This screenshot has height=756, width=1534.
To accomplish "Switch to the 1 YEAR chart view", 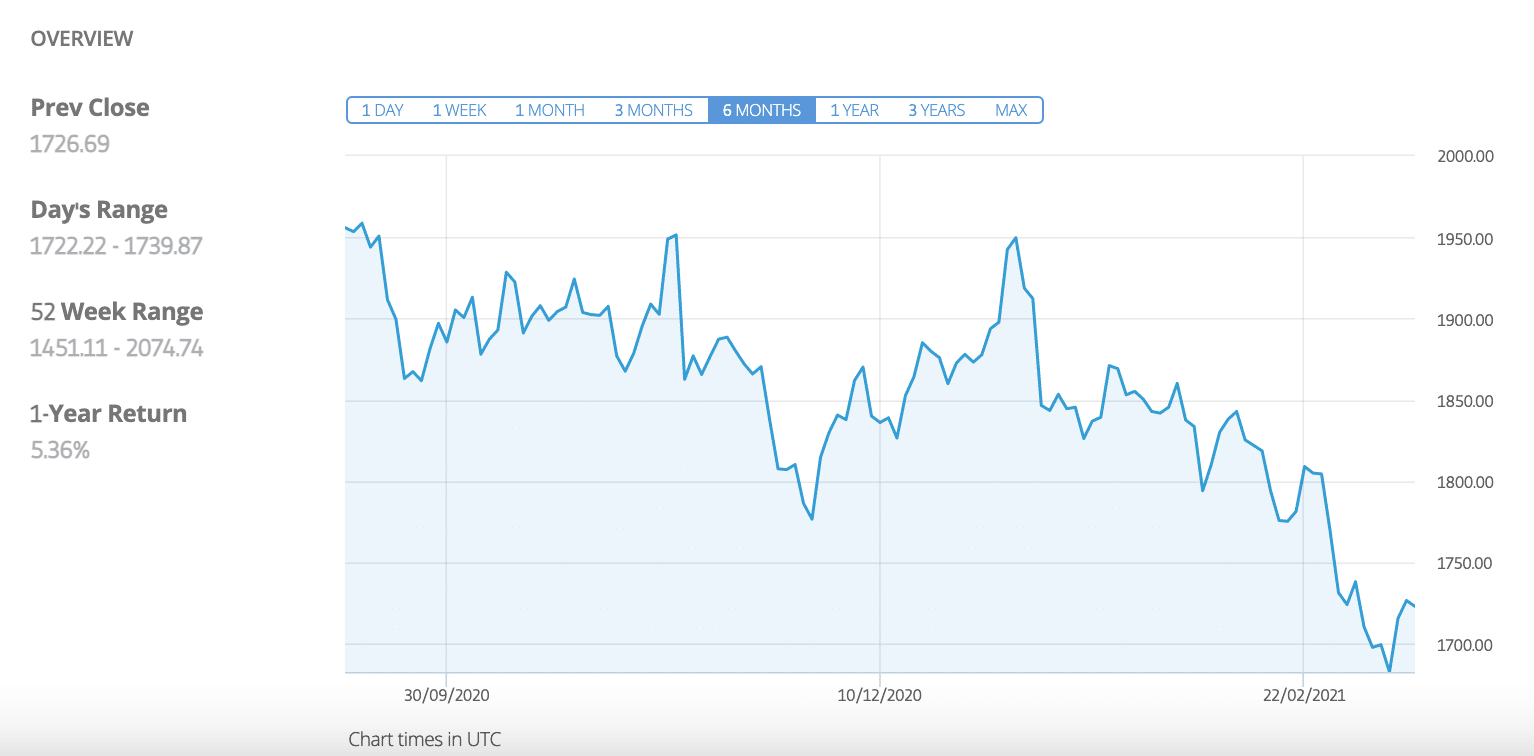I will pyautogui.click(x=855, y=110).
